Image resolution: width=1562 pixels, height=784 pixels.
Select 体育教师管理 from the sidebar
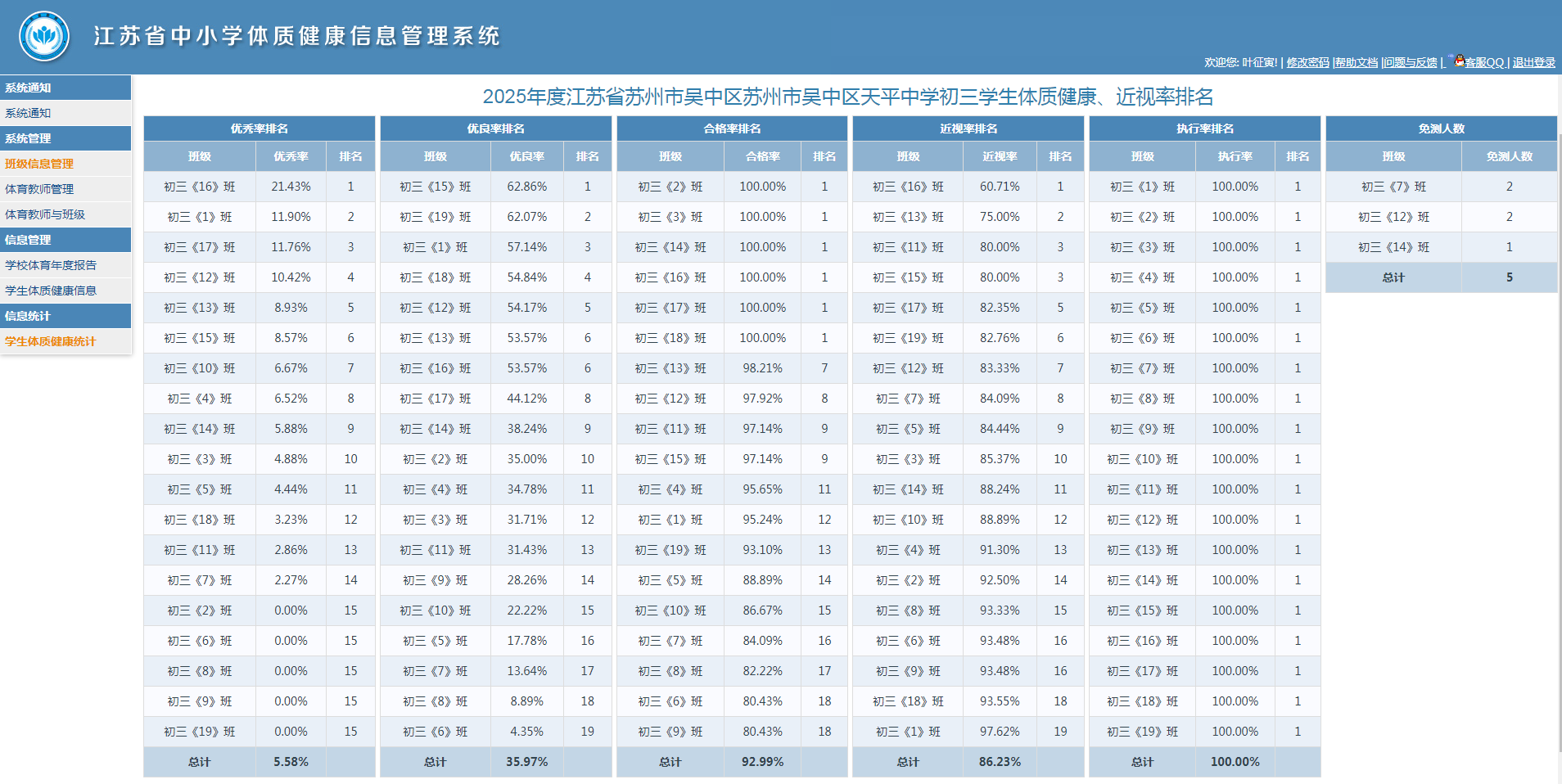[x=39, y=189]
